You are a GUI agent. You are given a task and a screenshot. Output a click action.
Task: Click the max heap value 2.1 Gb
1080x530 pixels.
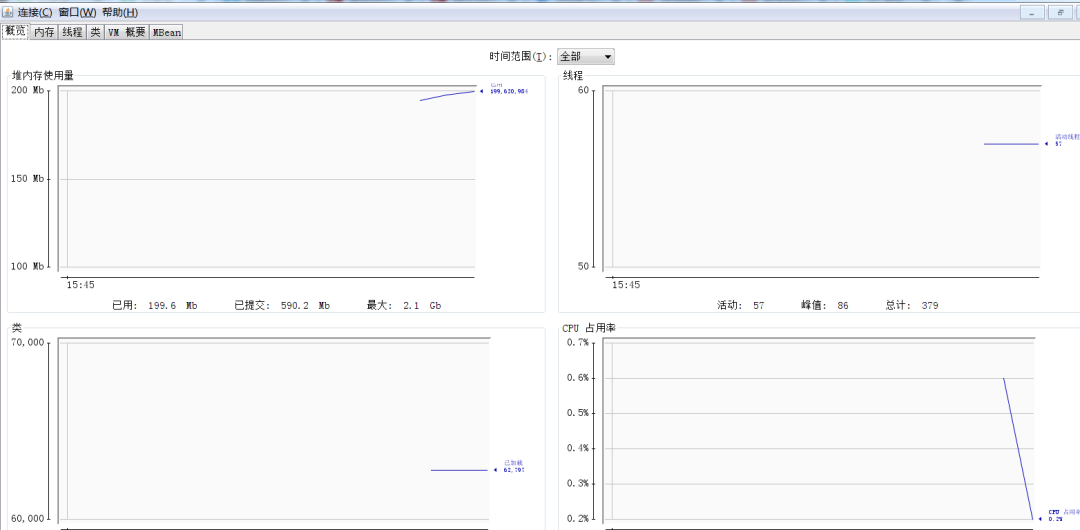tap(422, 305)
